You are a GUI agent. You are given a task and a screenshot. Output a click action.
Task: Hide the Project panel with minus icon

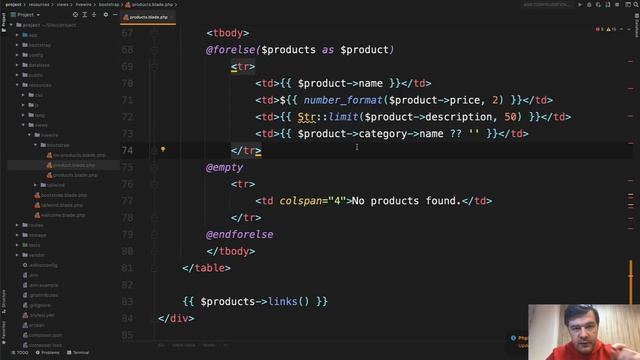pyautogui.click(x=115, y=15)
